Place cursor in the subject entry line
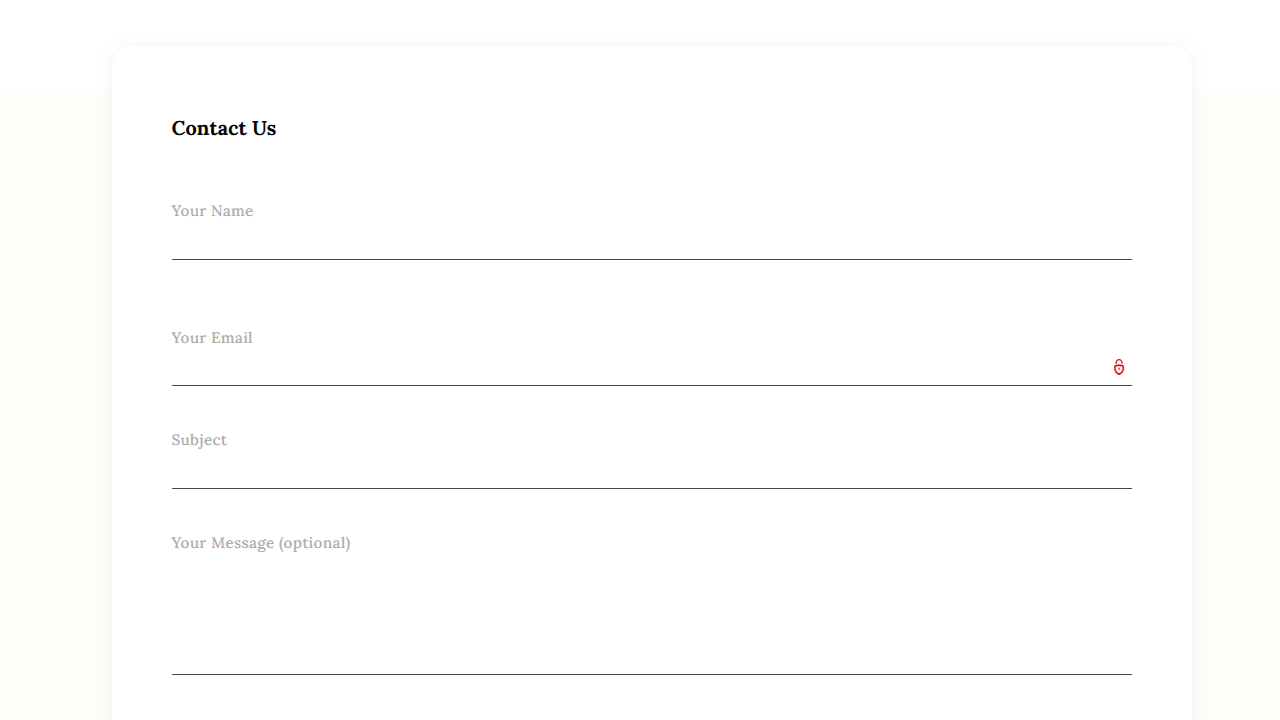 [650, 486]
